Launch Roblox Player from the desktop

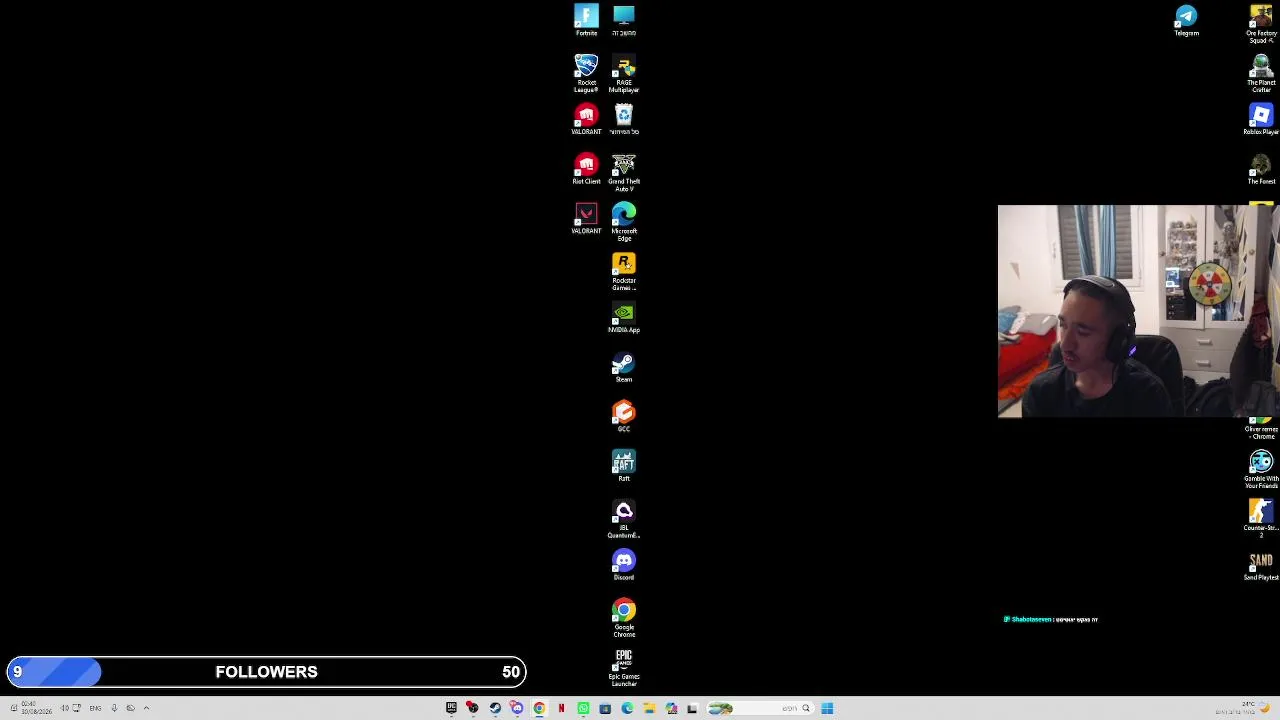[x=1261, y=119]
